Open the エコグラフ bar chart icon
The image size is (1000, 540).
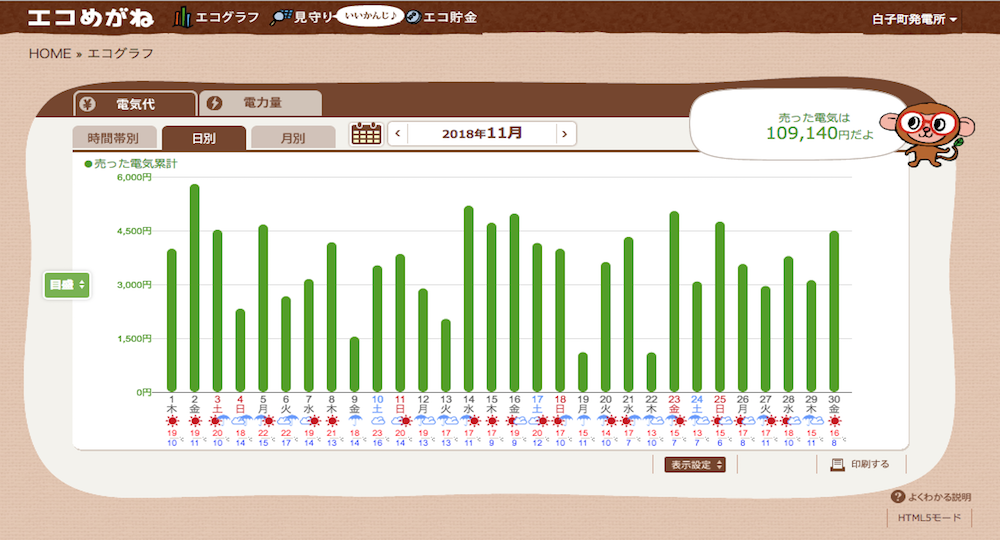pyautogui.click(x=182, y=17)
